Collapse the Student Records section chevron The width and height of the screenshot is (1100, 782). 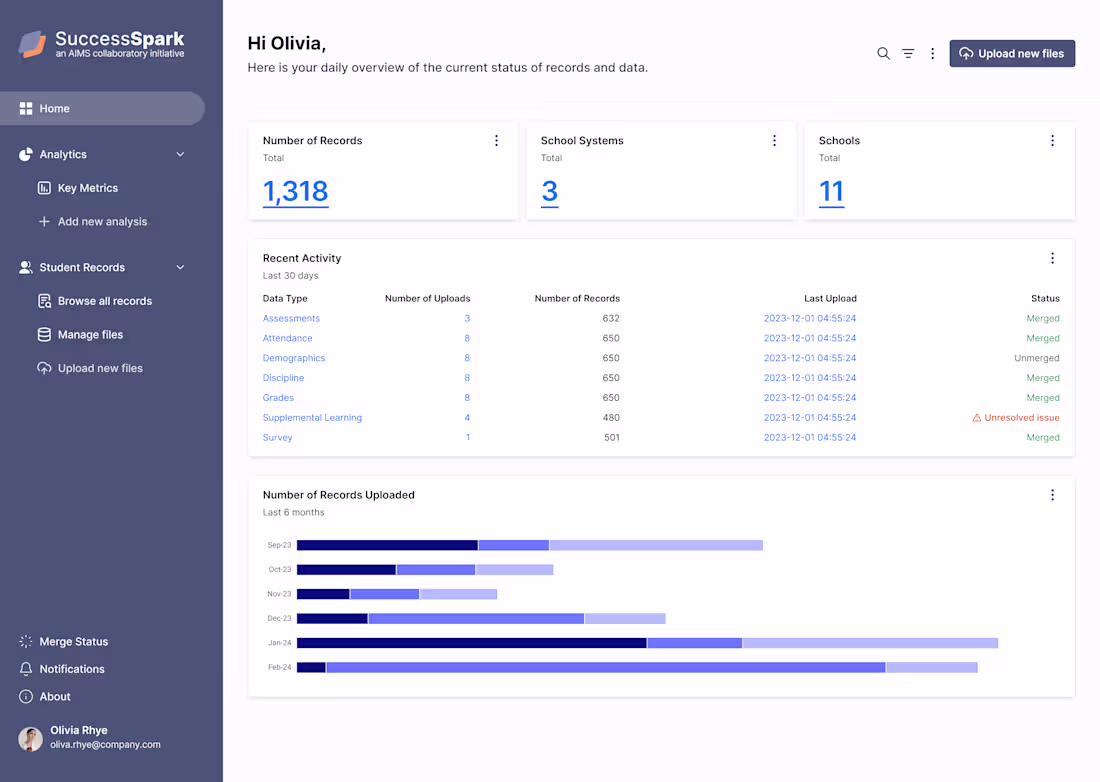180,268
